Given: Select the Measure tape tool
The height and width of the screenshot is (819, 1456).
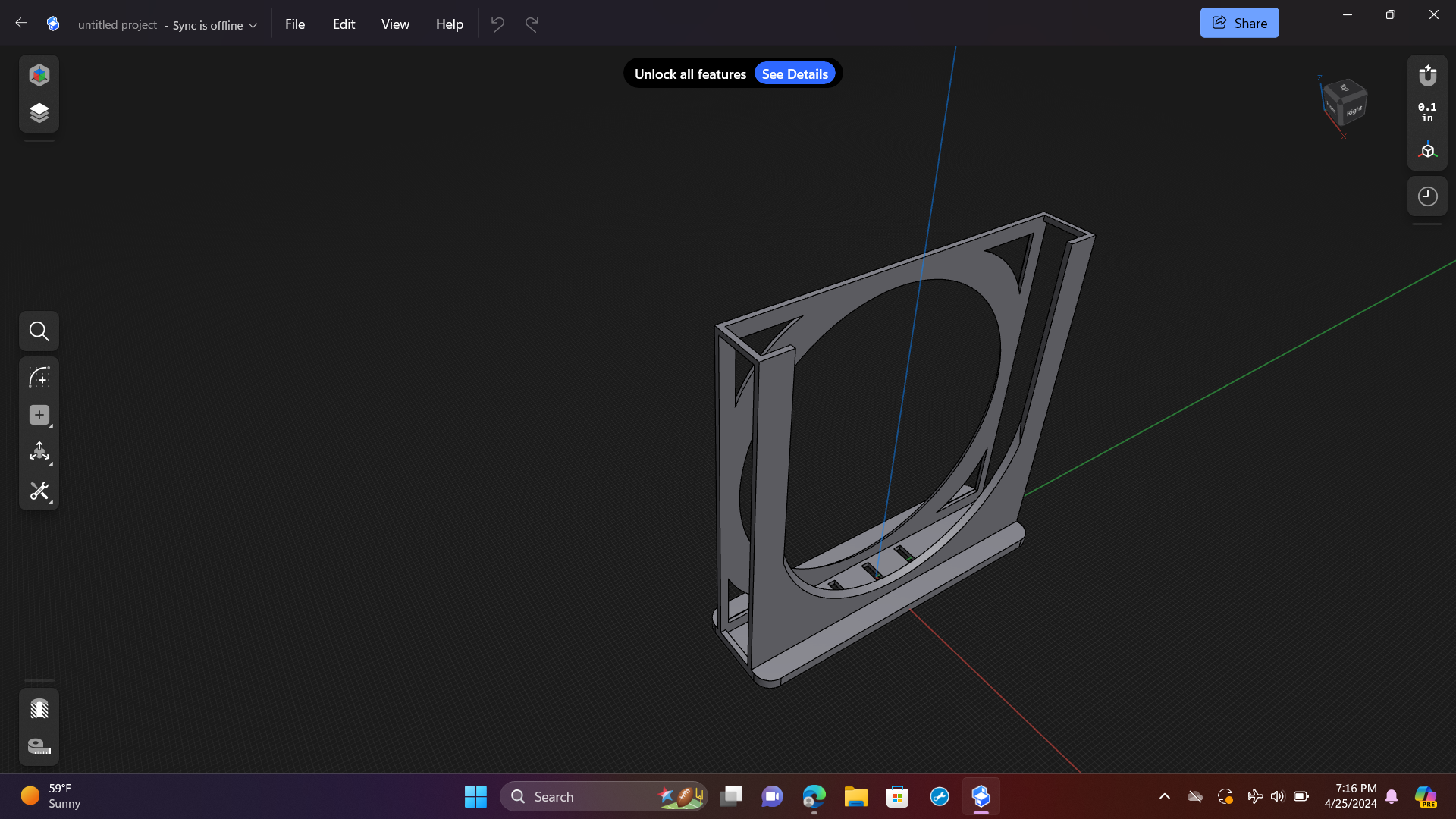Looking at the screenshot, I should click(x=39, y=746).
